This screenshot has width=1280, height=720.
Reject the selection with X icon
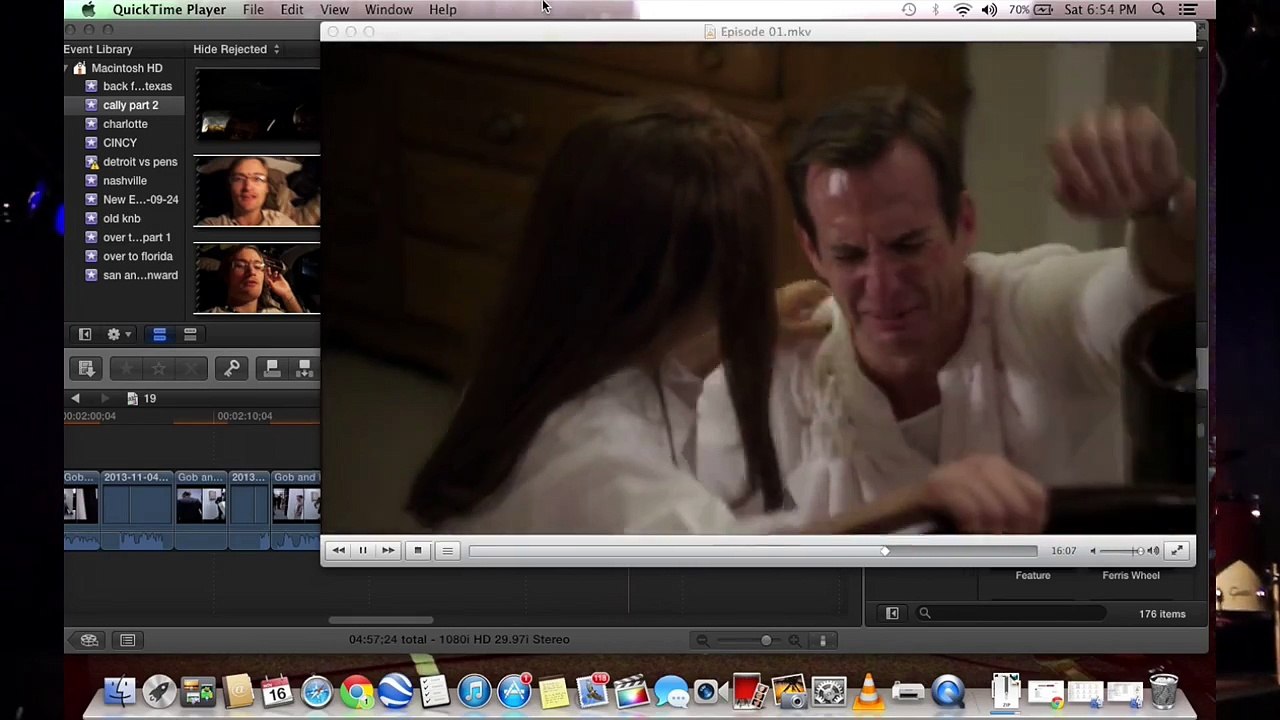(x=192, y=369)
